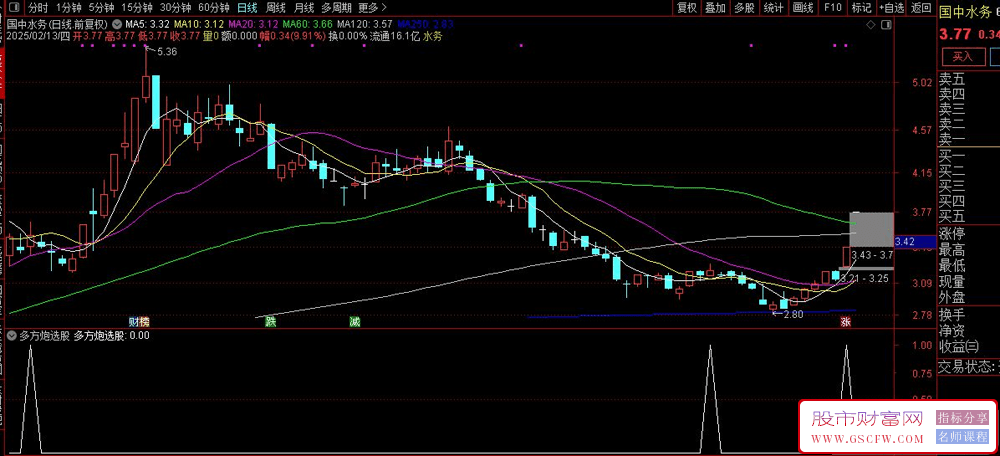Click the 2.80 low price annotation

tap(793, 314)
